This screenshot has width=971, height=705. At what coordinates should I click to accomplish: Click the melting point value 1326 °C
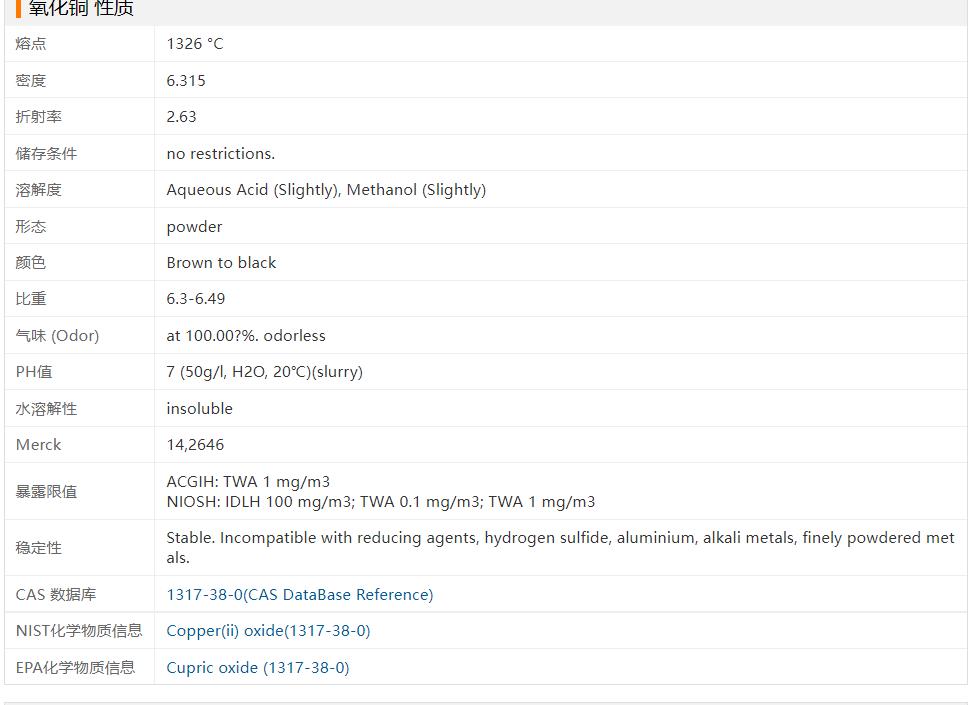pyautogui.click(x=195, y=44)
